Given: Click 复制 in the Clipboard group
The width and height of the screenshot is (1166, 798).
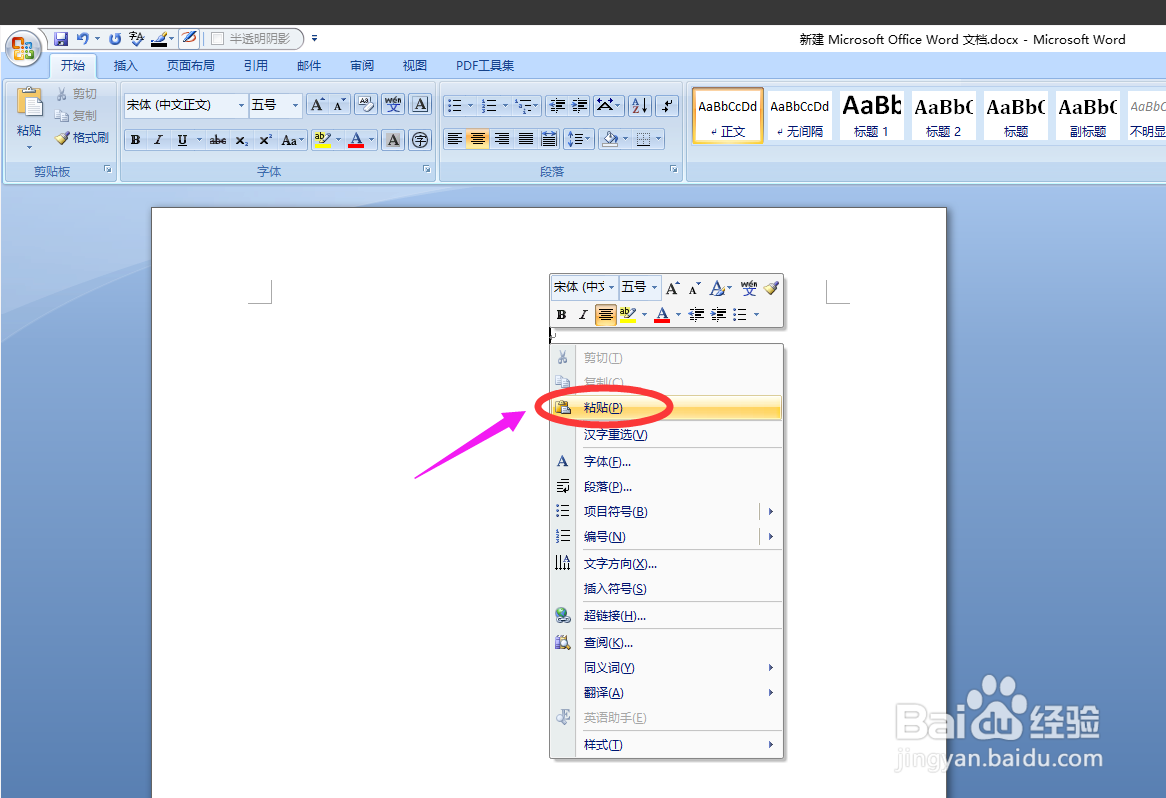Looking at the screenshot, I should 82,115.
